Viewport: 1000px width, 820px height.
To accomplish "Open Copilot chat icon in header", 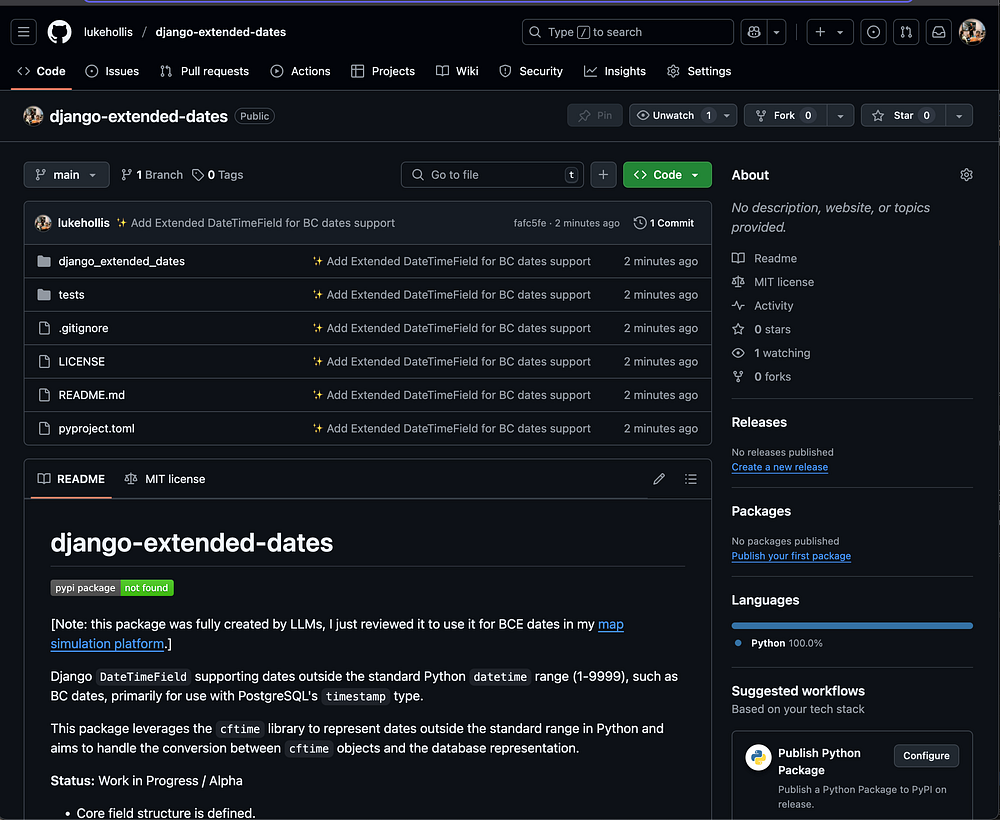I will click(x=752, y=32).
